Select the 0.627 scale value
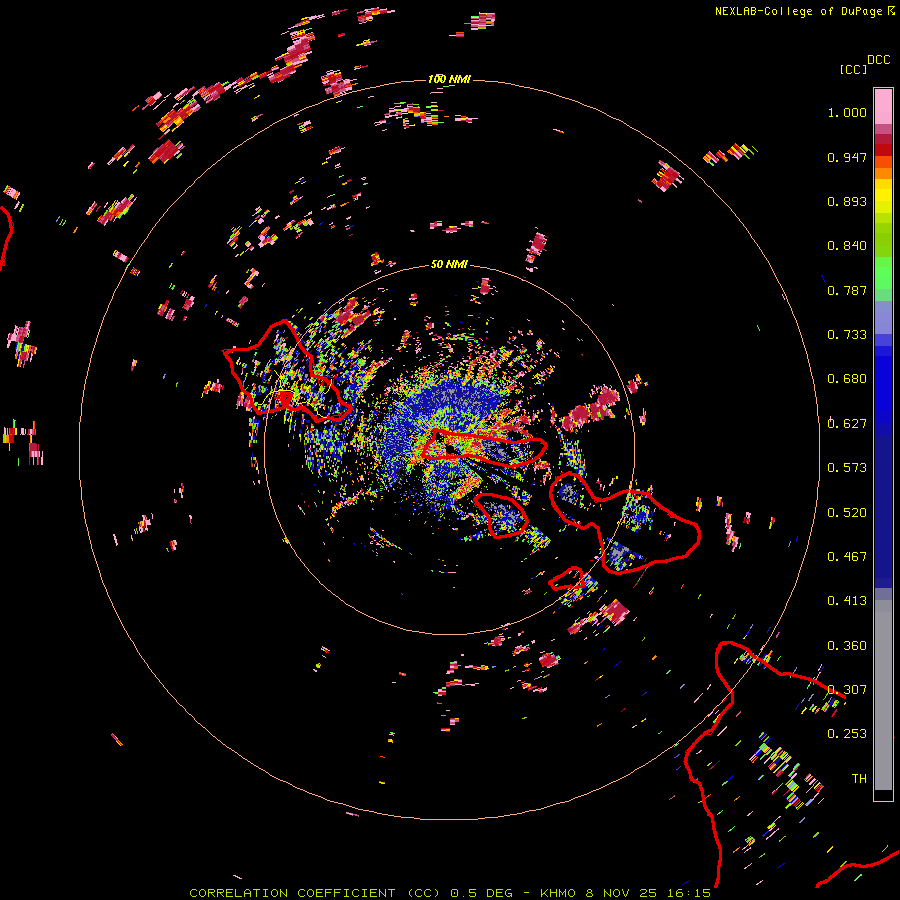900x900 pixels. [847, 424]
